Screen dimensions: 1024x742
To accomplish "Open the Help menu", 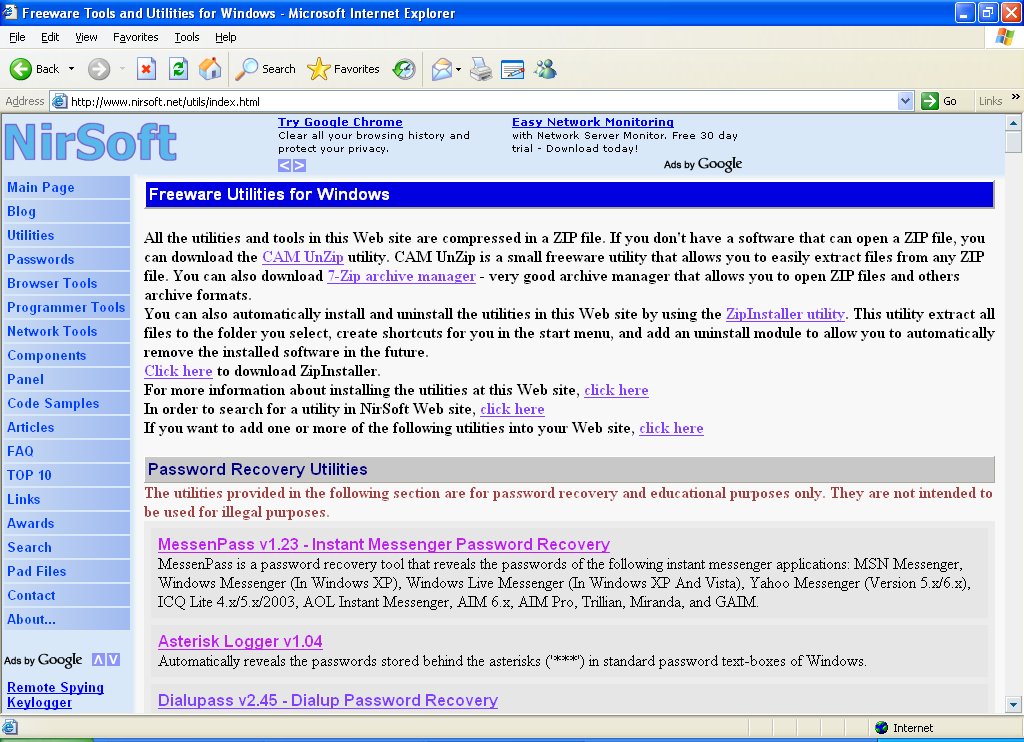I will pos(225,37).
